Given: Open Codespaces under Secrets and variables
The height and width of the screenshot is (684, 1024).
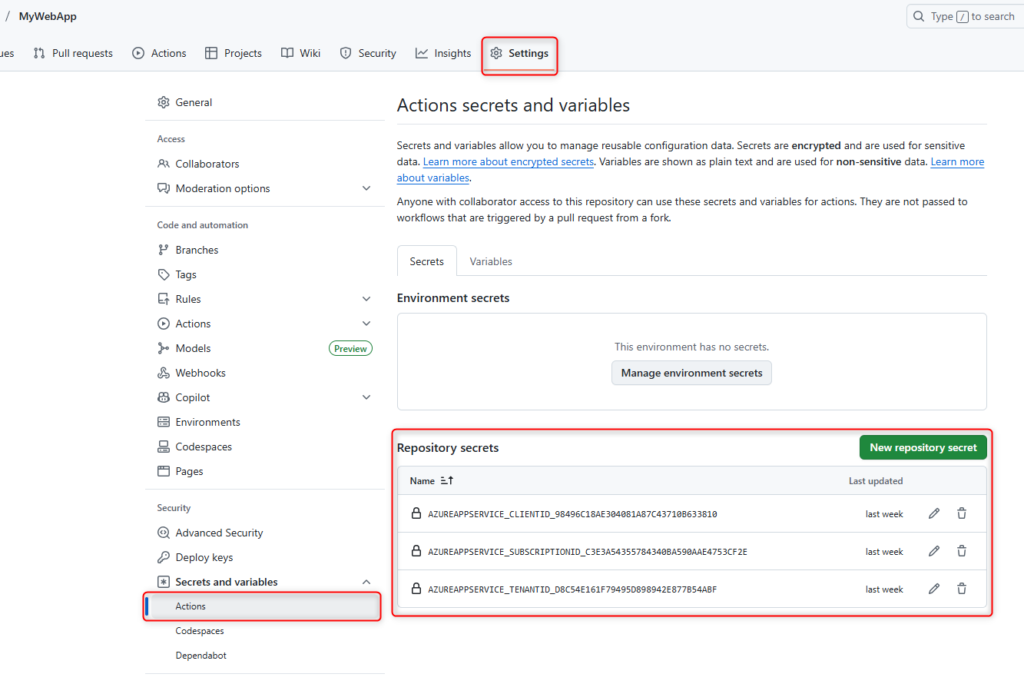Looking at the screenshot, I should pos(199,630).
